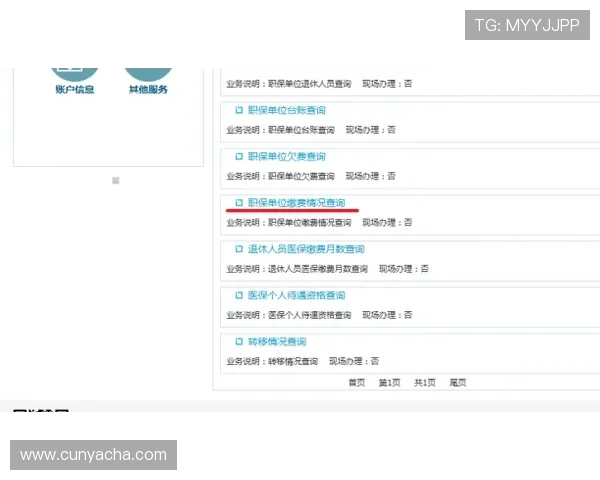This screenshot has width=600, height=480.
Task: Click icon beside 医保个人待遇资格查询
Action: [x=239, y=296]
